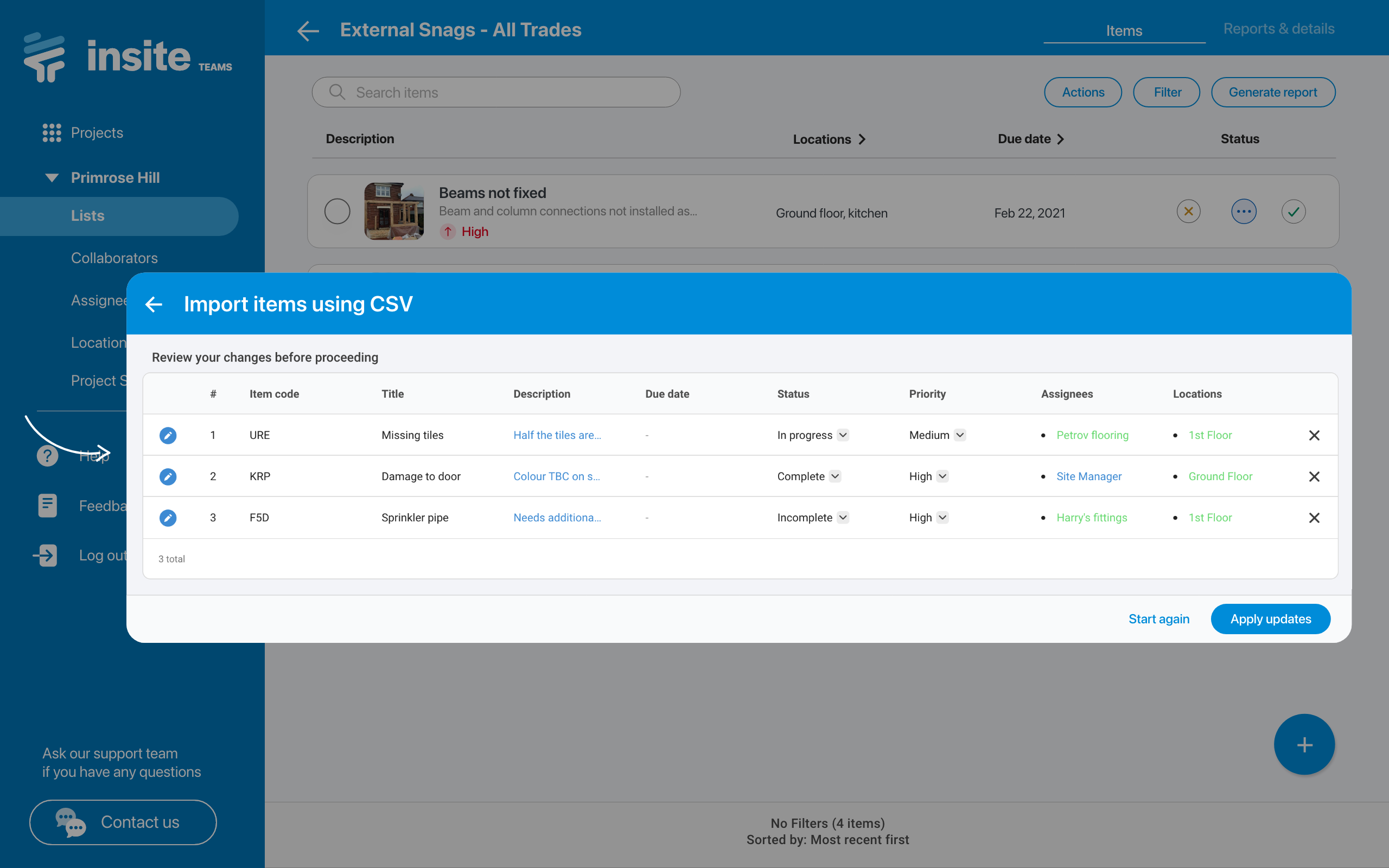This screenshot has height=868, width=1389.
Task: Select the Beams not fixed radio circle
Action: [337, 212]
